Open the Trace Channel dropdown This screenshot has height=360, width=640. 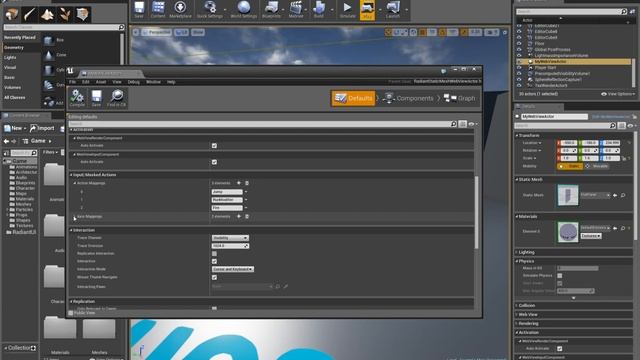tap(230, 238)
